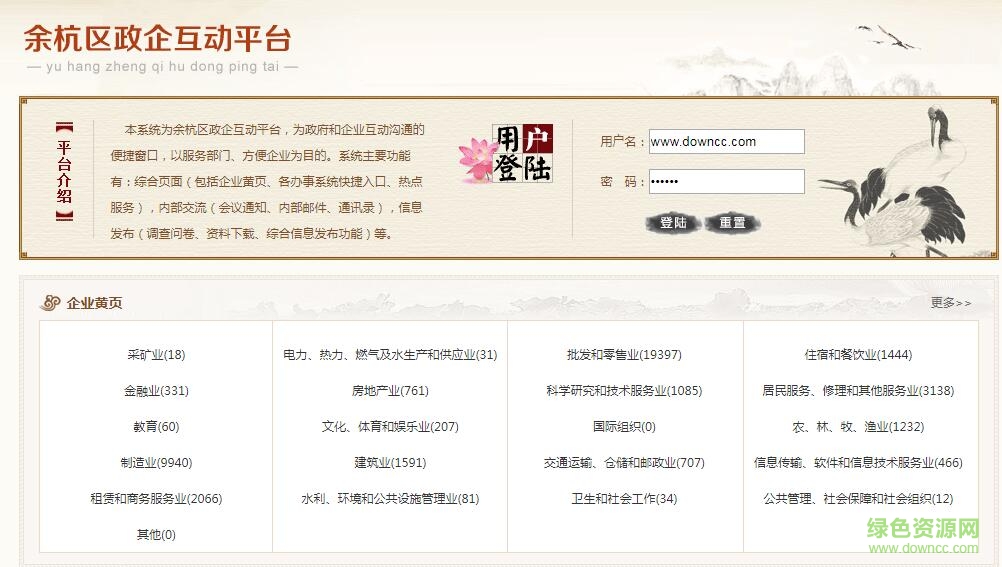Open 教育(60) category
The width and height of the screenshot is (1002, 567).
coord(156,426)
